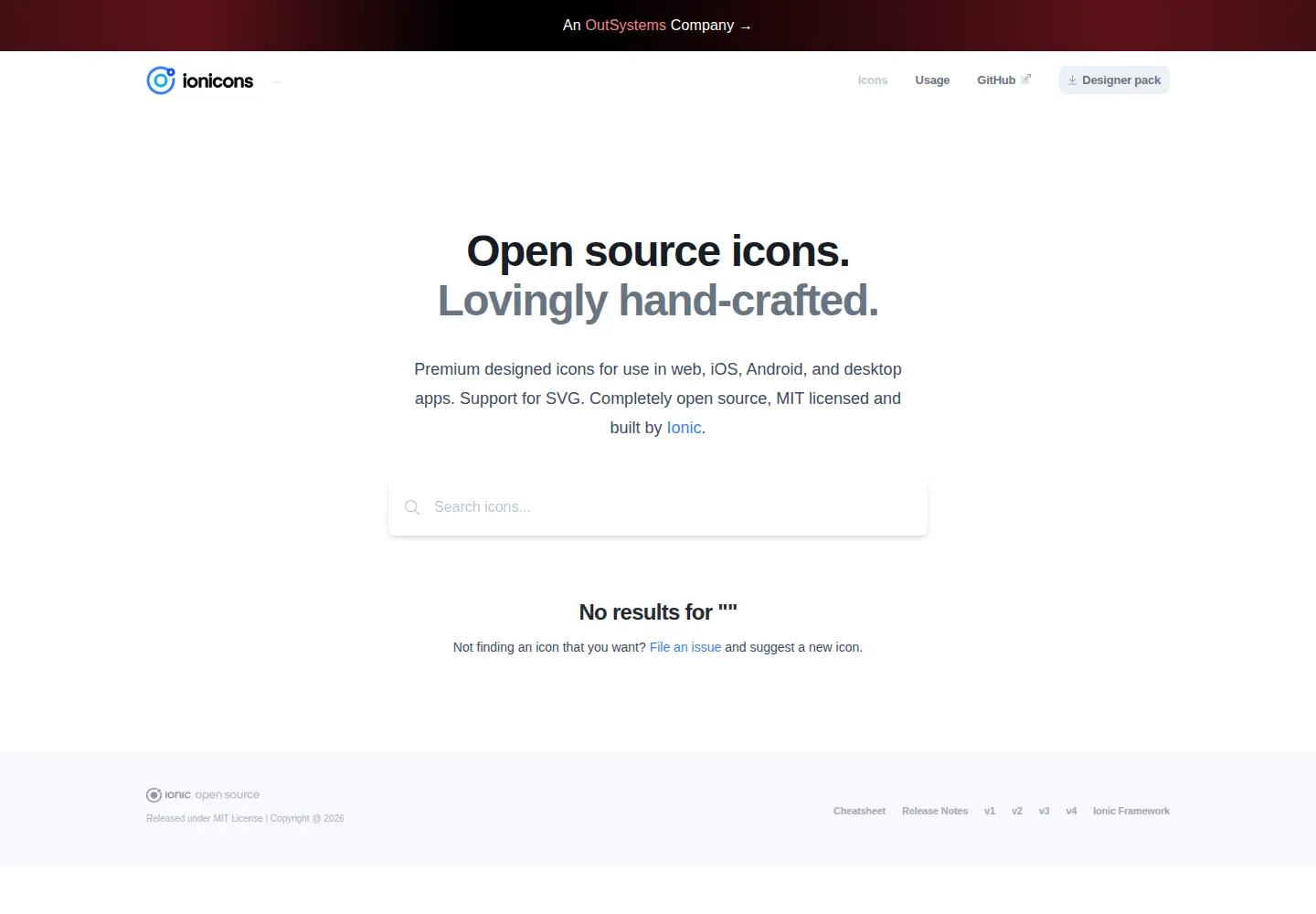Click the "Released under MIT License" text

click(x=205, y=819)
